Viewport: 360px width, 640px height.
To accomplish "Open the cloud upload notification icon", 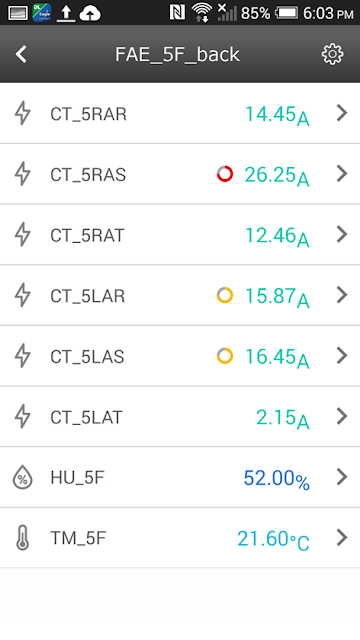I will pos(90,13).
